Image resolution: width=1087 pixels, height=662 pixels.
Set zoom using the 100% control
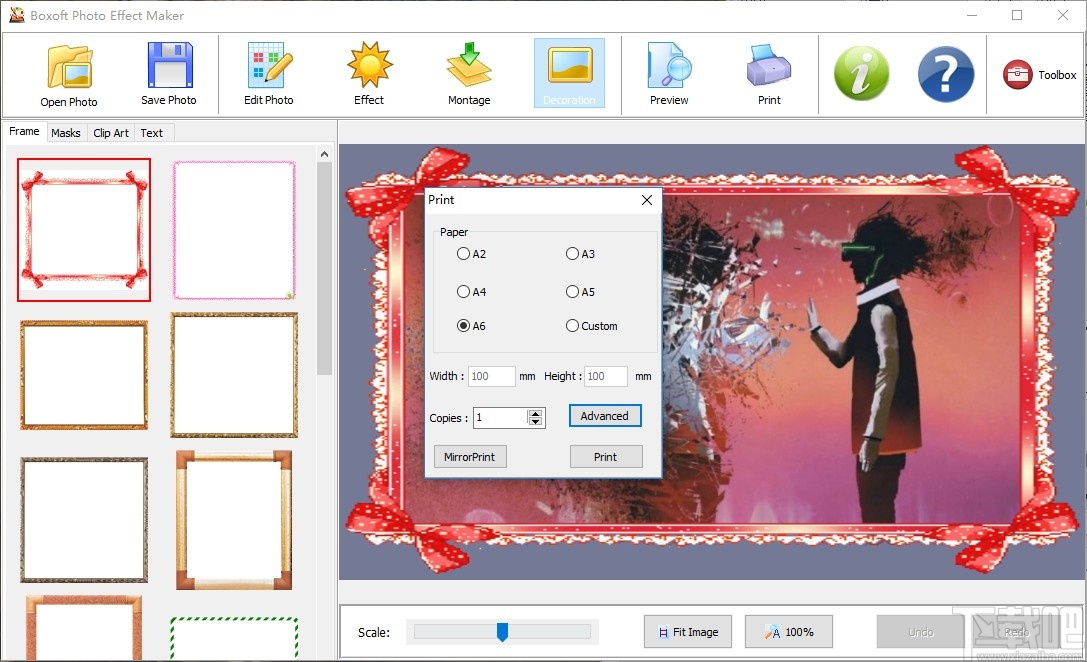[788, 631]
